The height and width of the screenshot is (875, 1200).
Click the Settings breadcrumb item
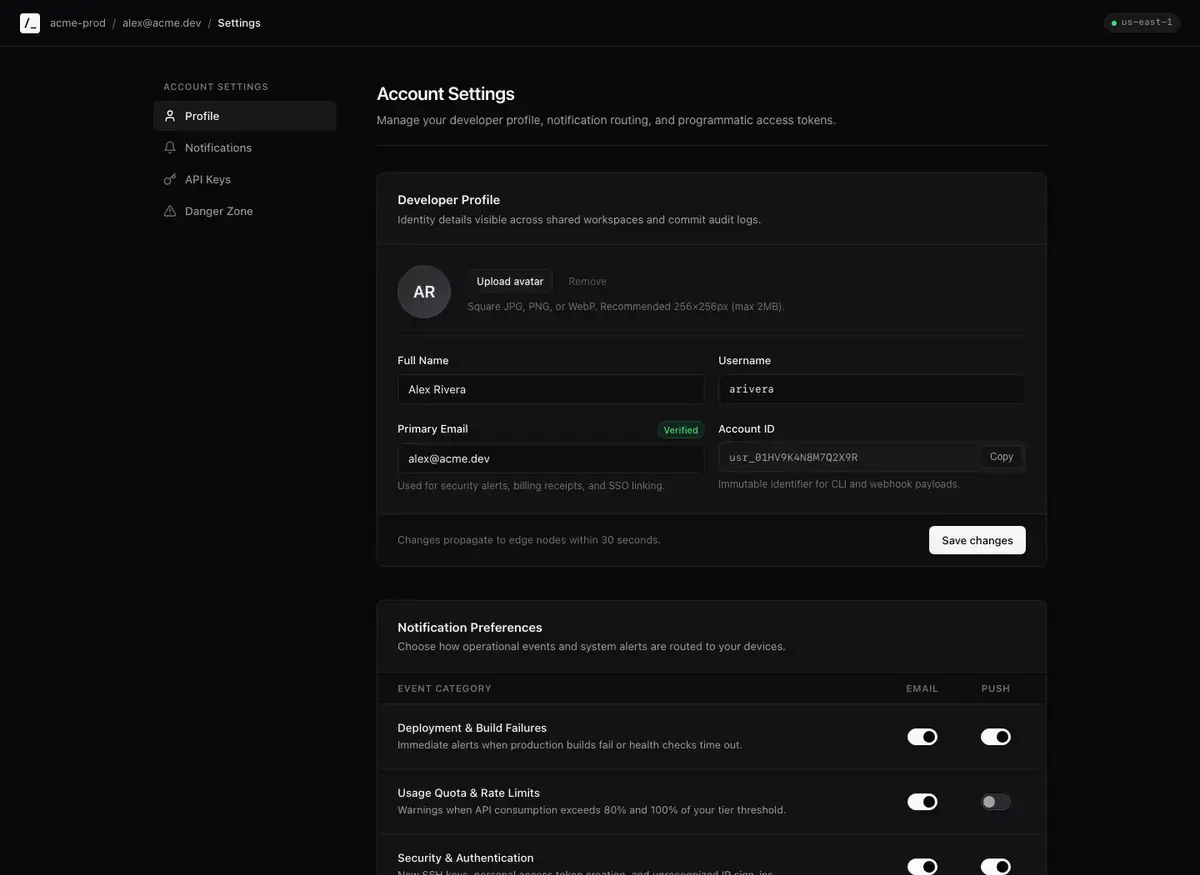tap(239, 23)
